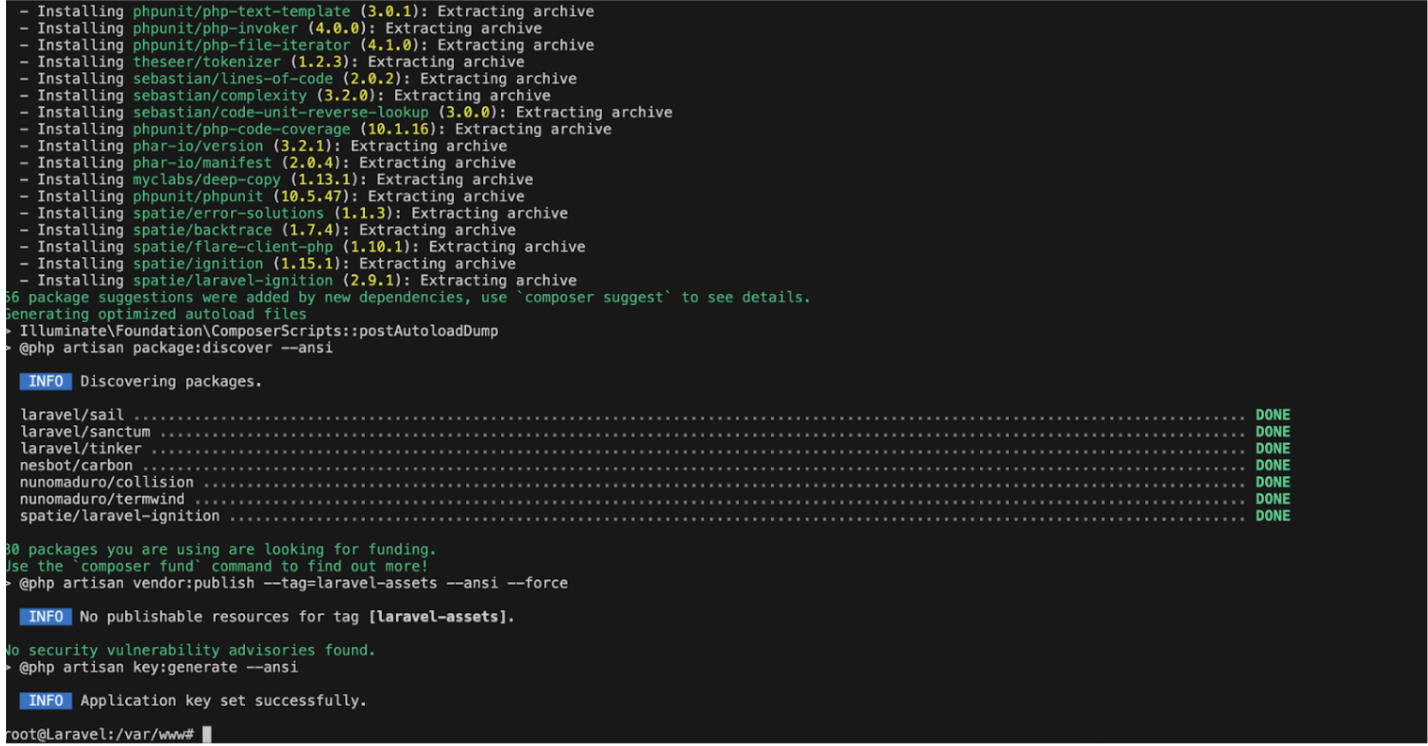Image resolution: width=1428 pixels, height=746 pixels.
Task: Click the text 'Application key set successfully.'
Action: coord(223,700)
